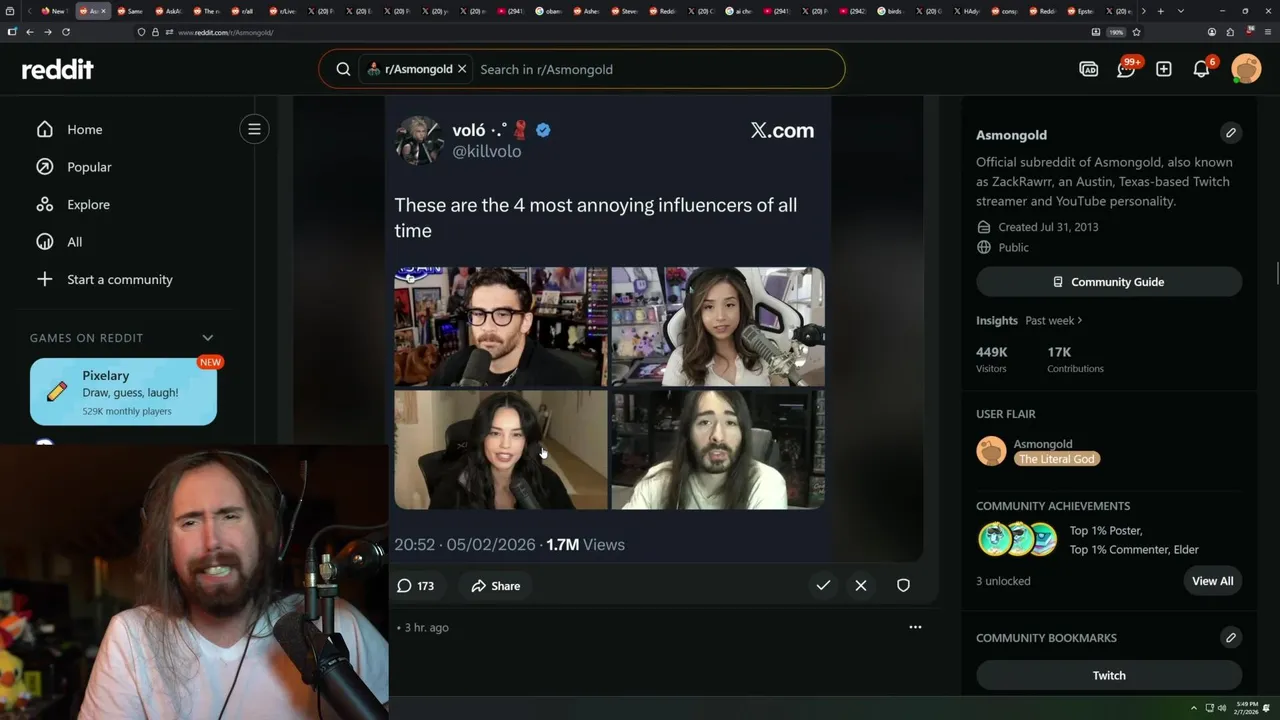Click View All achievements

coord(1212,581)
